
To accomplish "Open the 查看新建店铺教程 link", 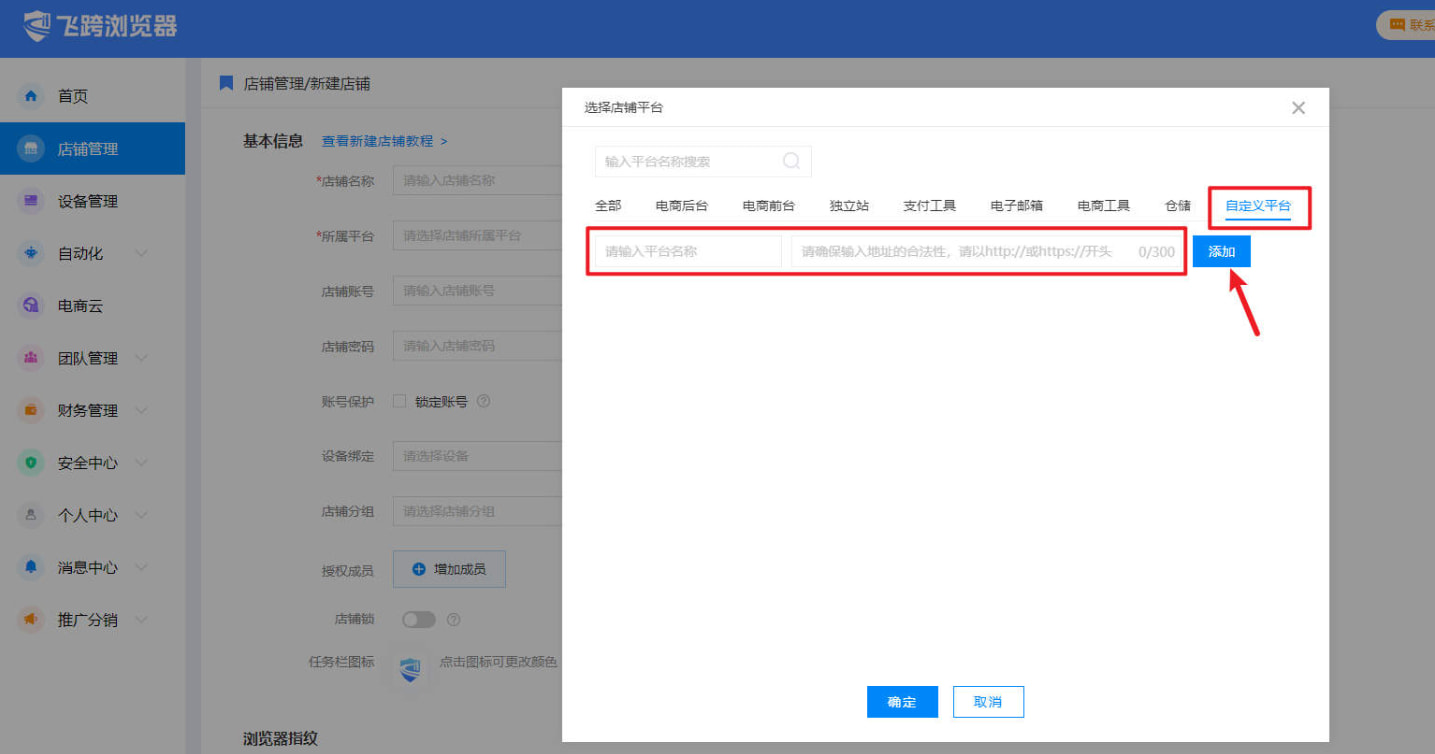I will click(x=384, y=141).
